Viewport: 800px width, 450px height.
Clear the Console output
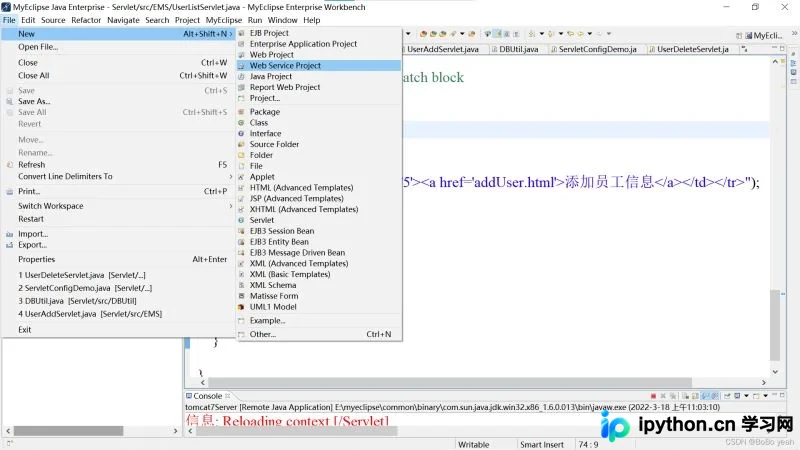click(686, 396)
